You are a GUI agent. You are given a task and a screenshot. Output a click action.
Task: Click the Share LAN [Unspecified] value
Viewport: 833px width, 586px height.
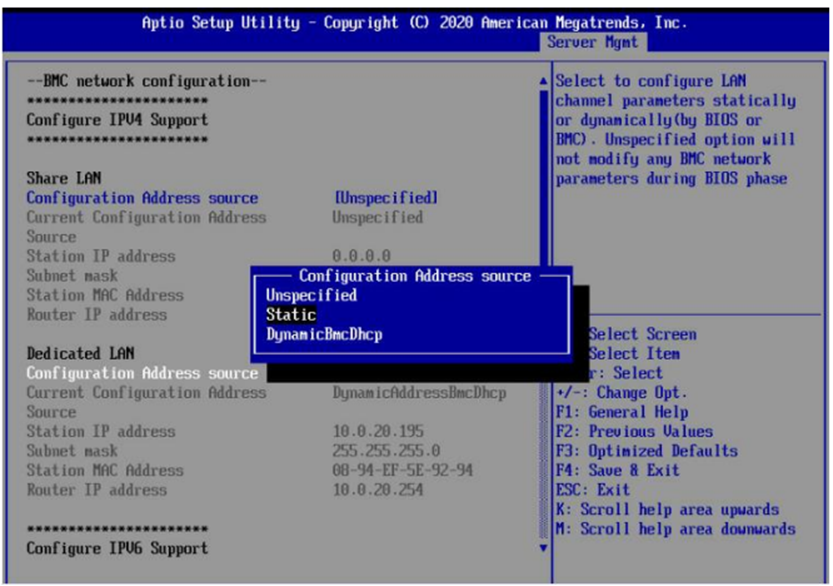click(386, 198)
